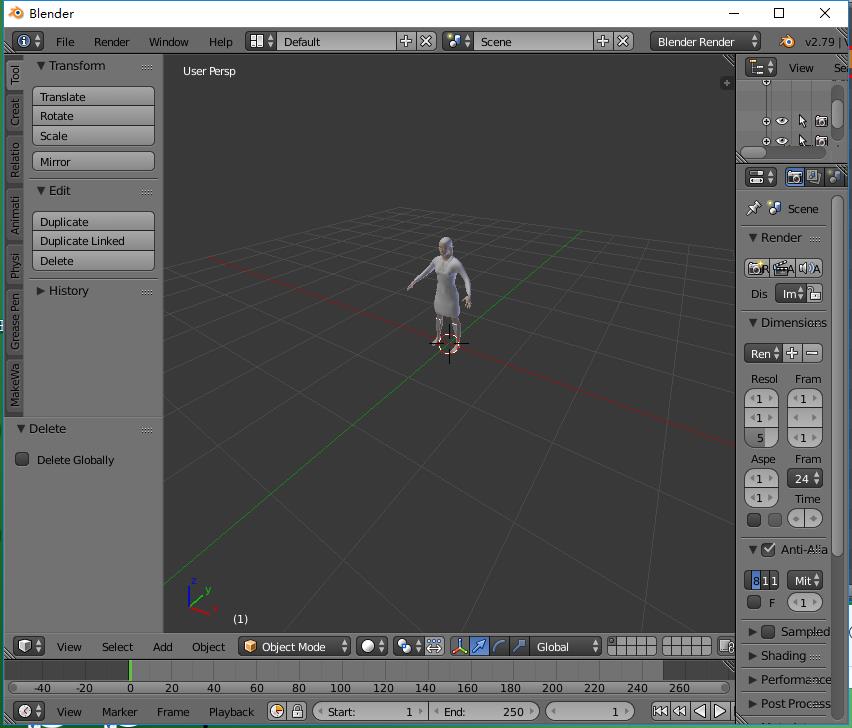Image resolution: width=852 pixels, height=728 pixels.
Task: Click the play animation forward button
Action: pos(719,711)
